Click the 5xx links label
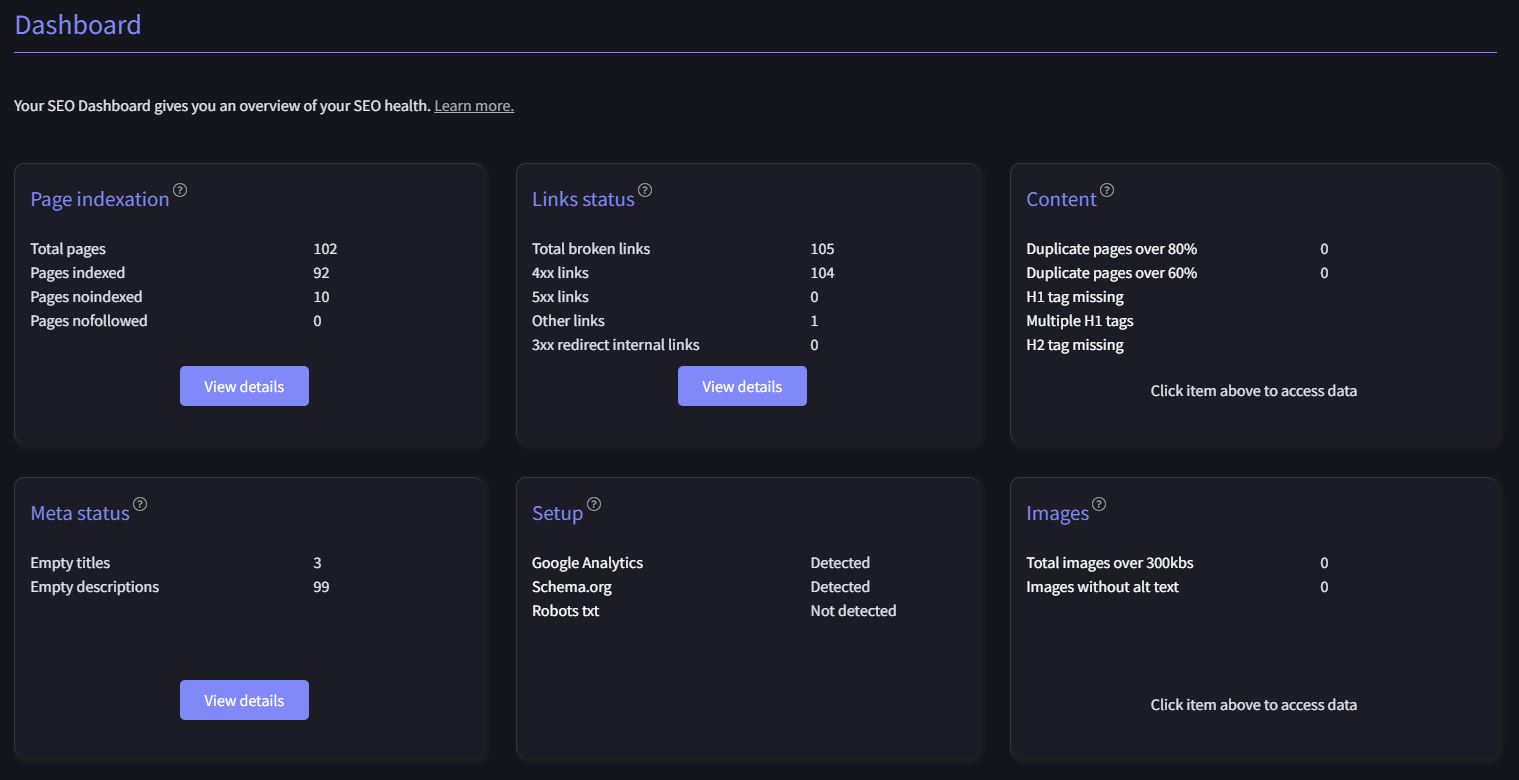 click(x=560, y=297)
